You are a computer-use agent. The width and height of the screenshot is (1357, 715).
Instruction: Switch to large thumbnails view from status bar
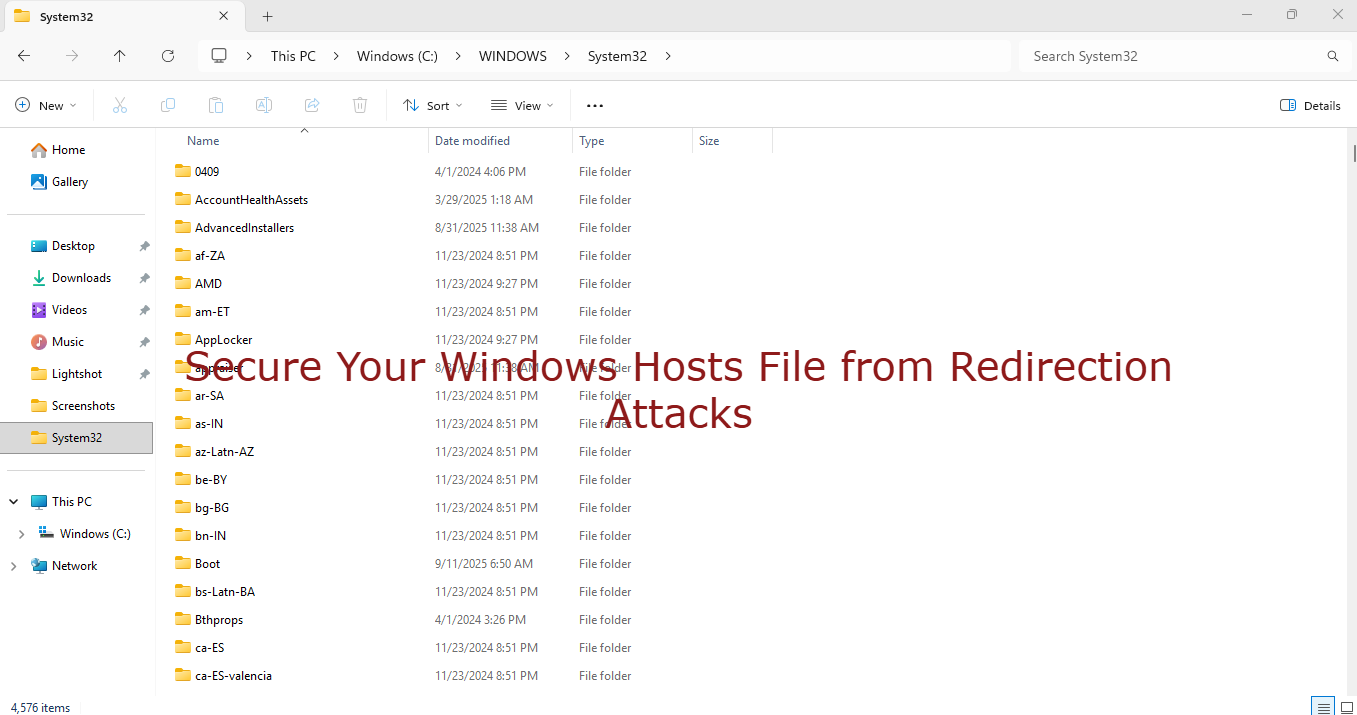1345,707
